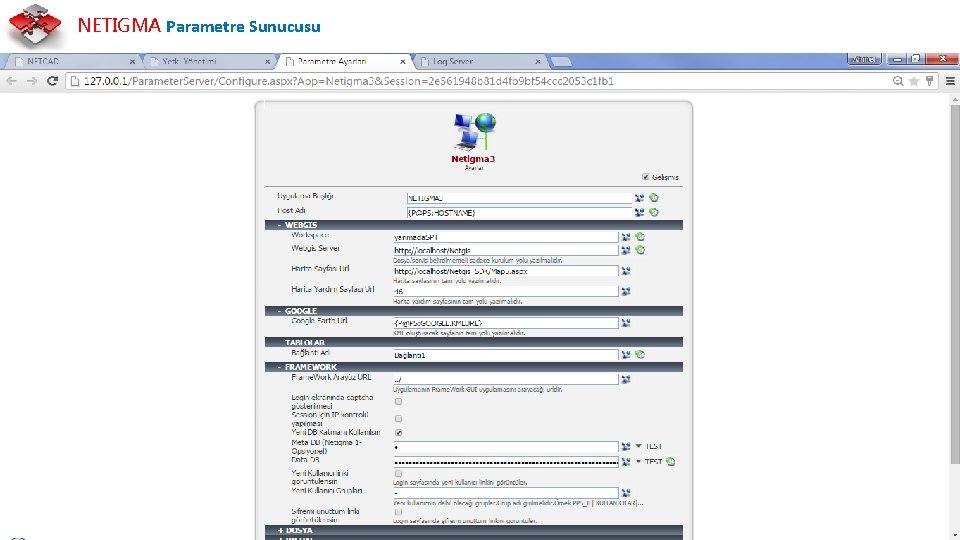The height and width of the screenshot is (540, 960).
Task: Enable Login ekranında captcha gösterilmesi checkbox
Action: coord(399,402)
